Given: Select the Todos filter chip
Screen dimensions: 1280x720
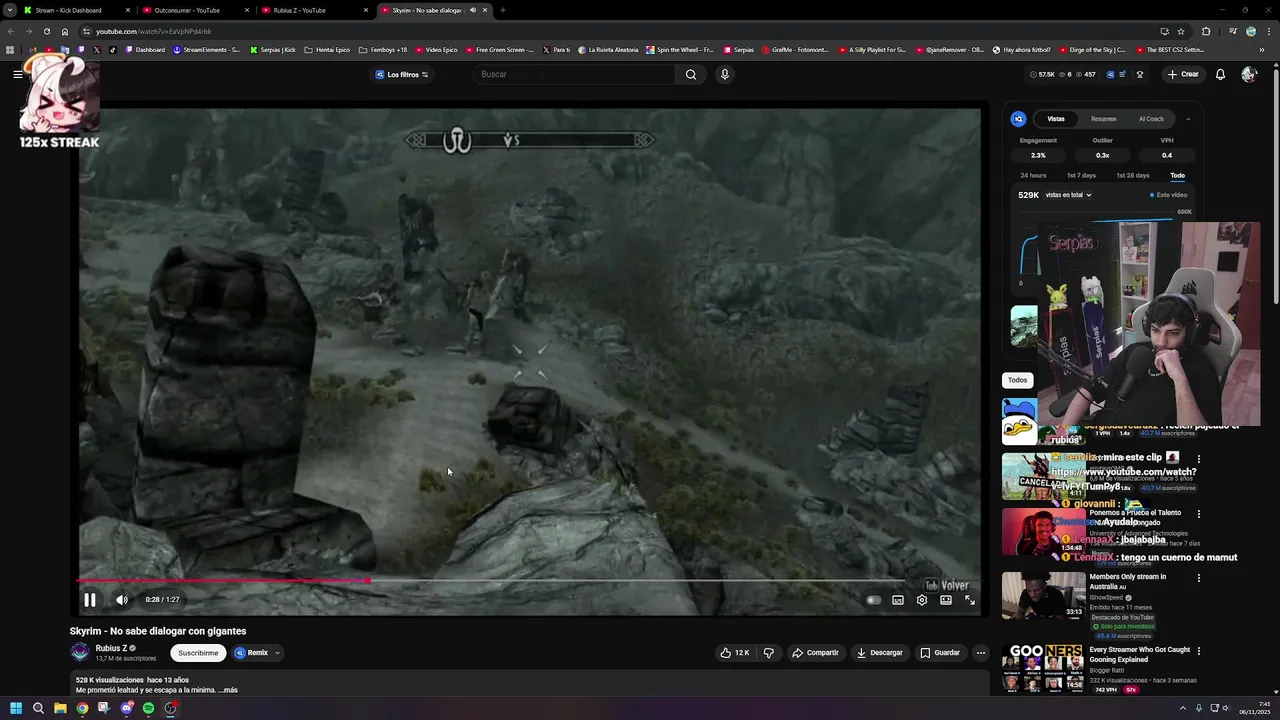Looking at the screenshot, I should 1017,380.
